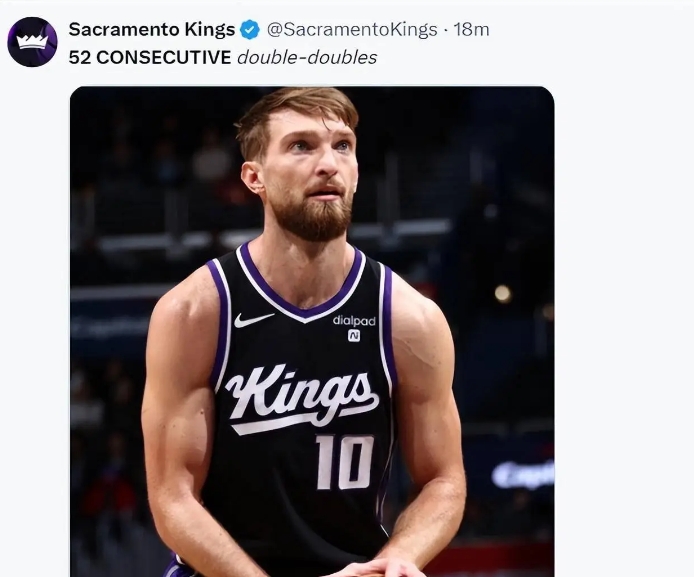Visit the @SacramentoKings handle link
This screenshot has width=694, height=577.
(x=352, y=30)
